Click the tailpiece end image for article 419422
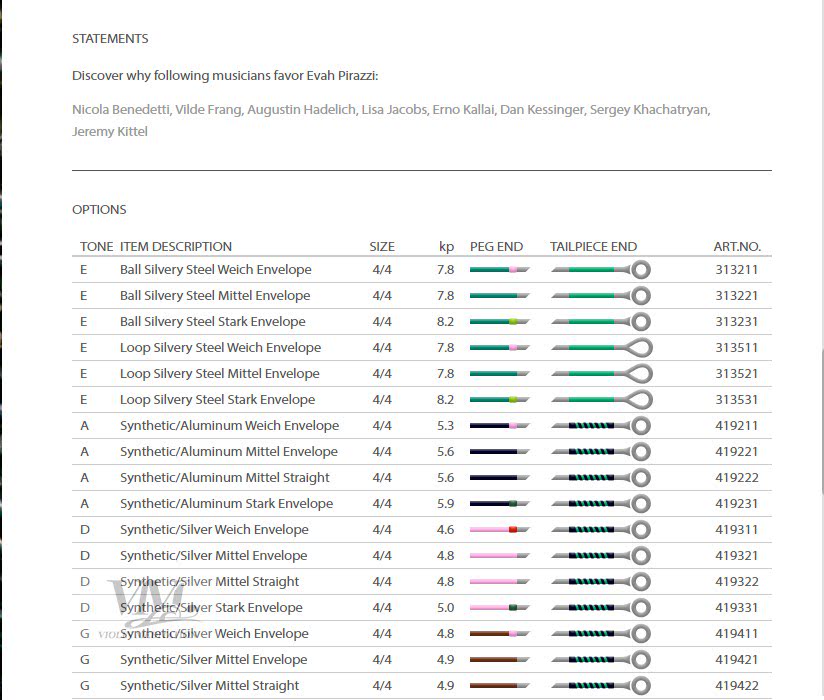Screen dimensions: 824x700 [601, 685]
